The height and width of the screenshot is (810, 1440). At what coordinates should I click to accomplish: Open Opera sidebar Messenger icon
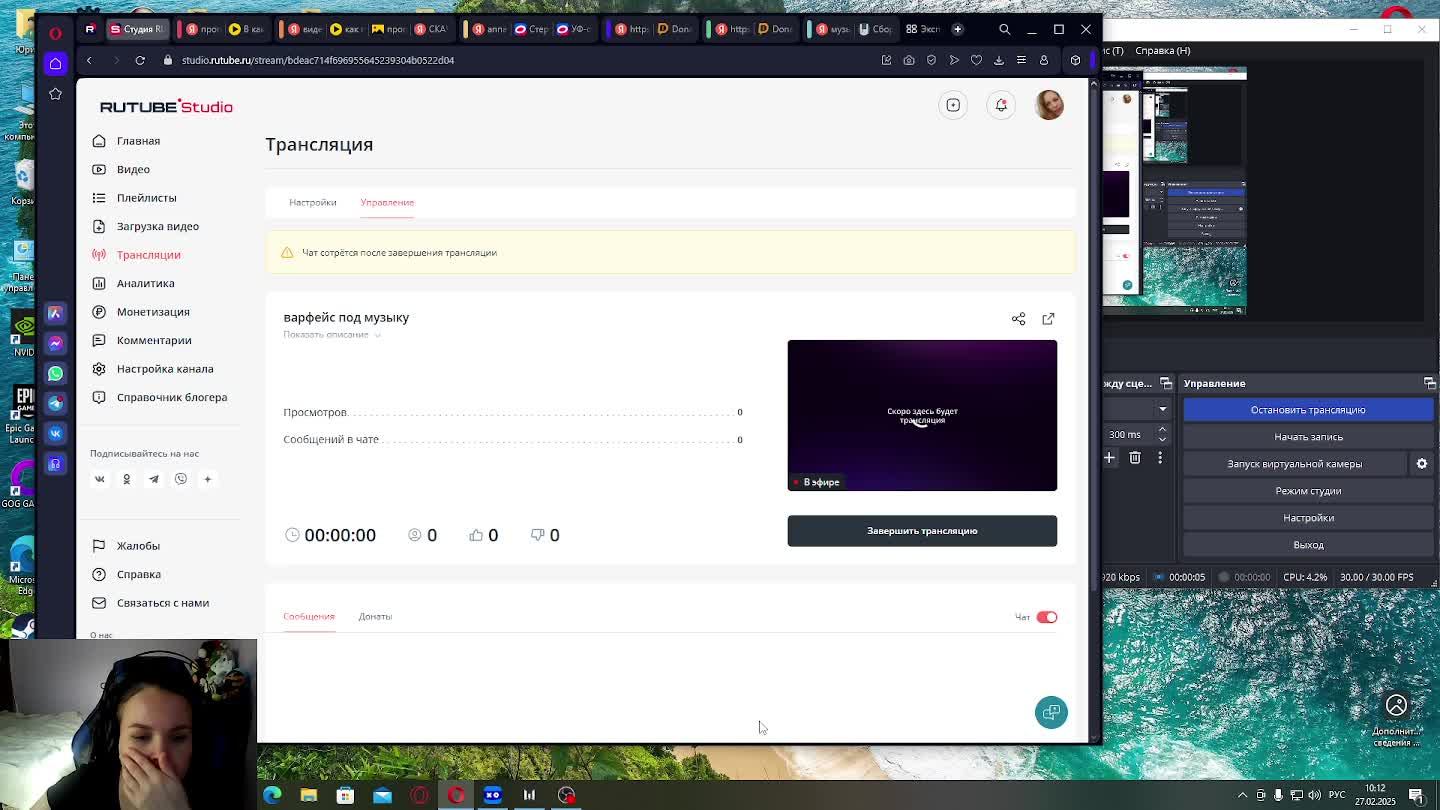[x=55, y=343]
